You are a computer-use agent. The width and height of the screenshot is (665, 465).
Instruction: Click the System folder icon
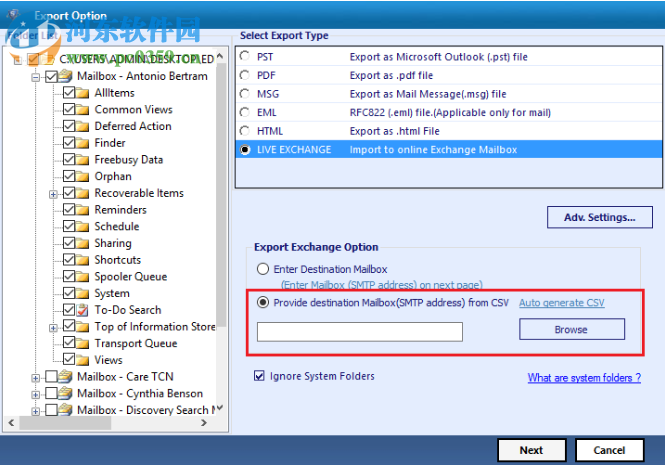point(83,293)
